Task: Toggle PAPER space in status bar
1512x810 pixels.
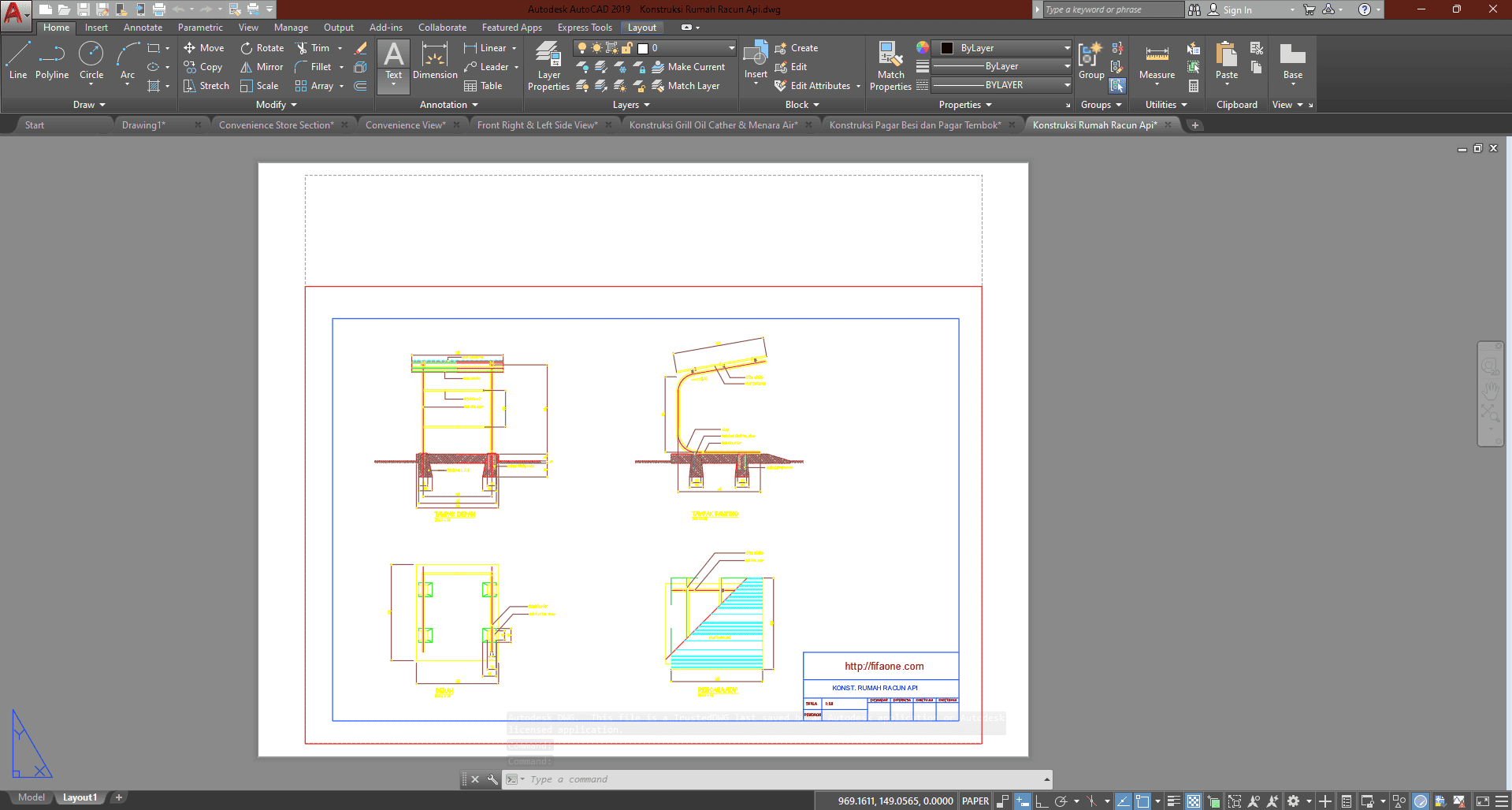Action: tap(975, 801)
